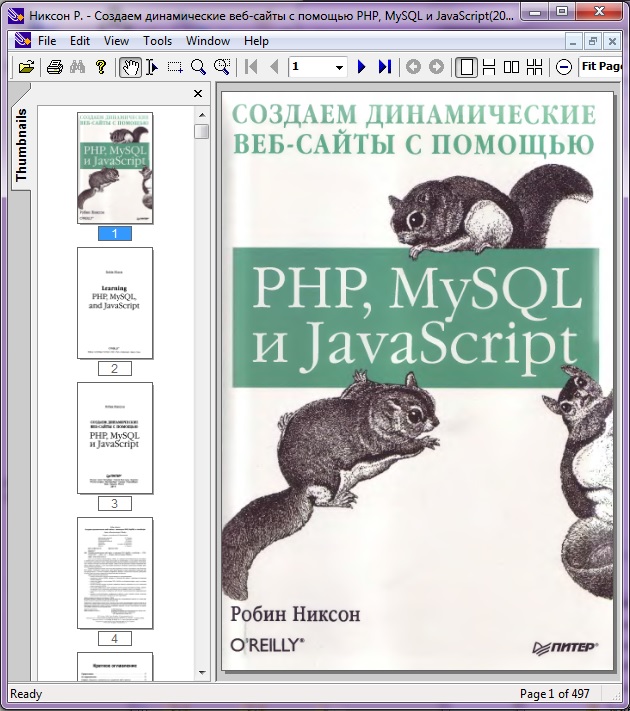The width and height of the screenshot is (630, 711).
Task: Select the magnifier zoom tool
Action: [x=198, y=67]
